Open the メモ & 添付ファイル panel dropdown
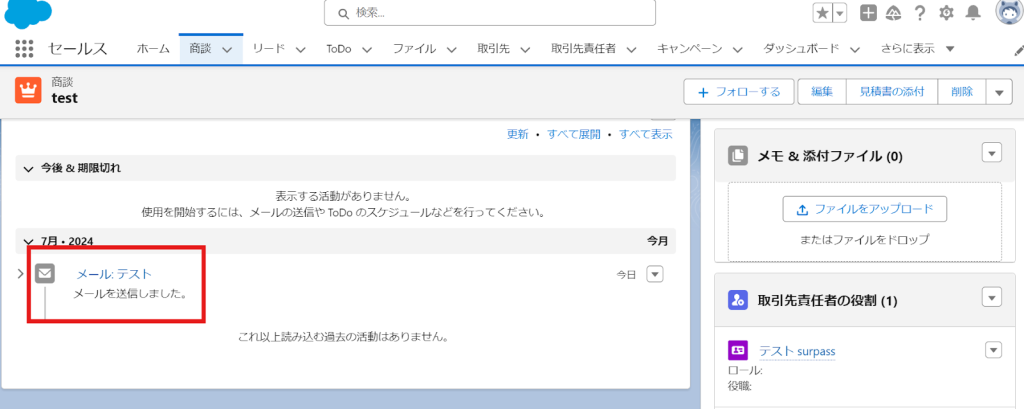 [x=991, y=153]
